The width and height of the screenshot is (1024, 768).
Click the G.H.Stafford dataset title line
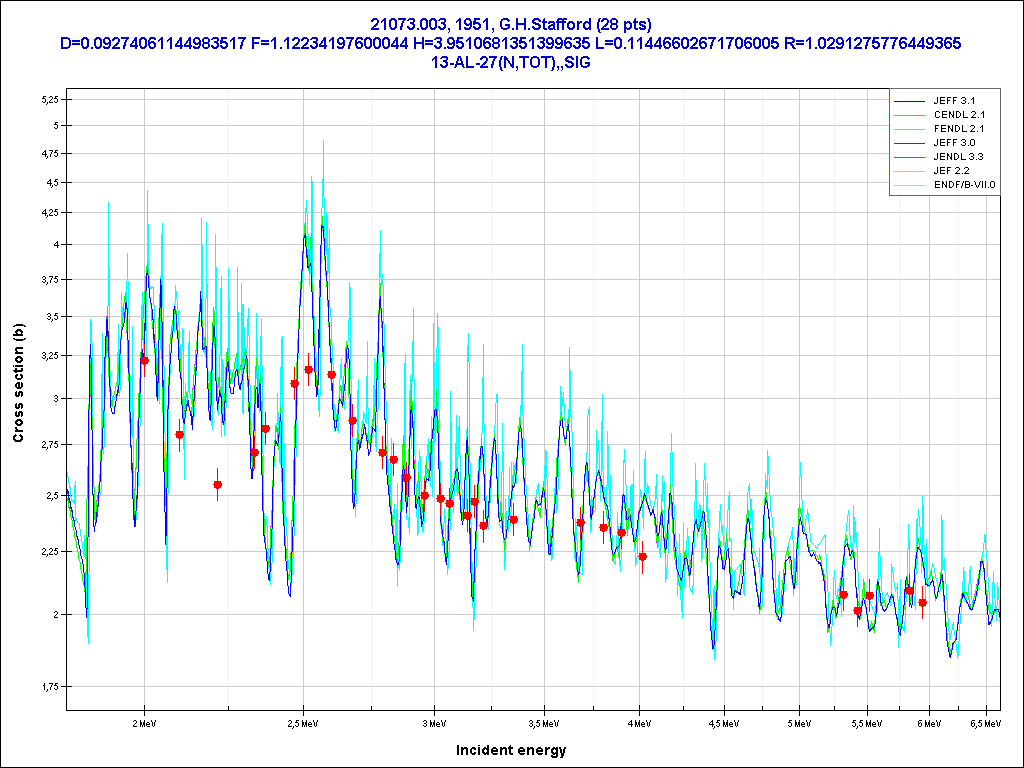(511, 24)
